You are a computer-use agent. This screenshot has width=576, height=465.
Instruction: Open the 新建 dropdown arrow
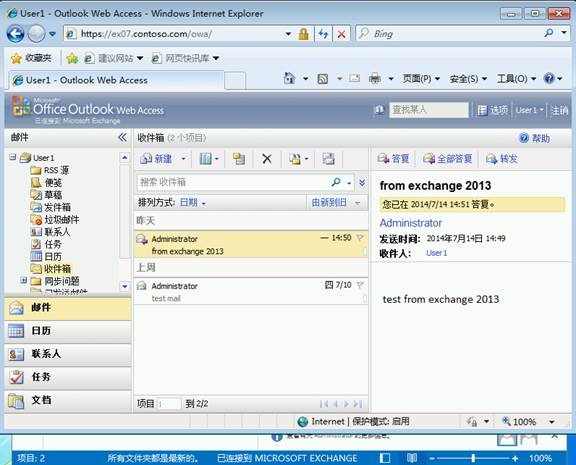point(183,159)
